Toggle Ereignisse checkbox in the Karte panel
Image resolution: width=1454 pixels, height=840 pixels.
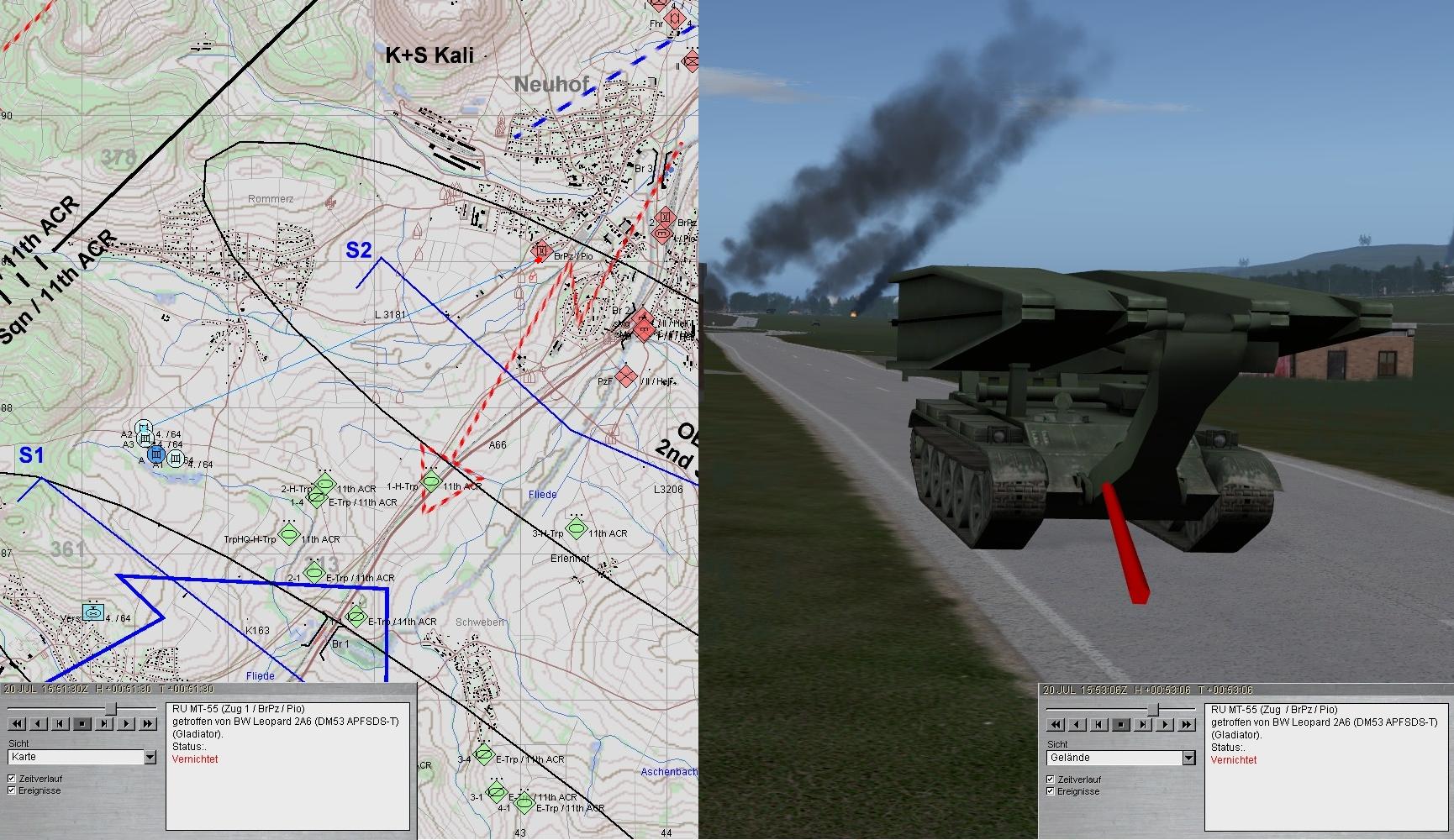tap(12, 790)
